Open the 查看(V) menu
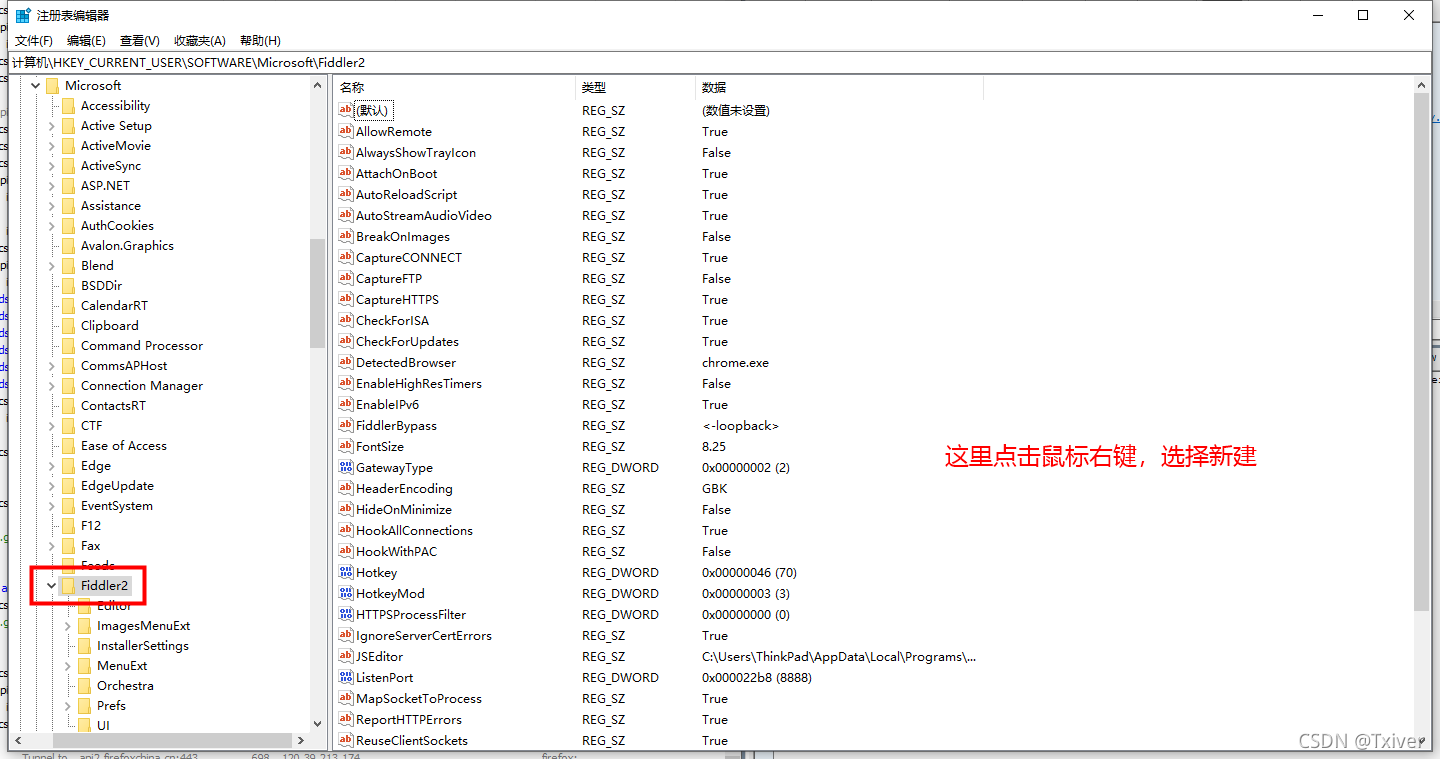This screenshot has width=1440, height=759. [x=140, y=41]
